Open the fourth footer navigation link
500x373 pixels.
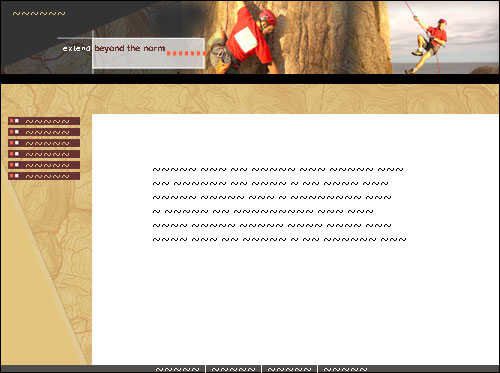(345, 369)
